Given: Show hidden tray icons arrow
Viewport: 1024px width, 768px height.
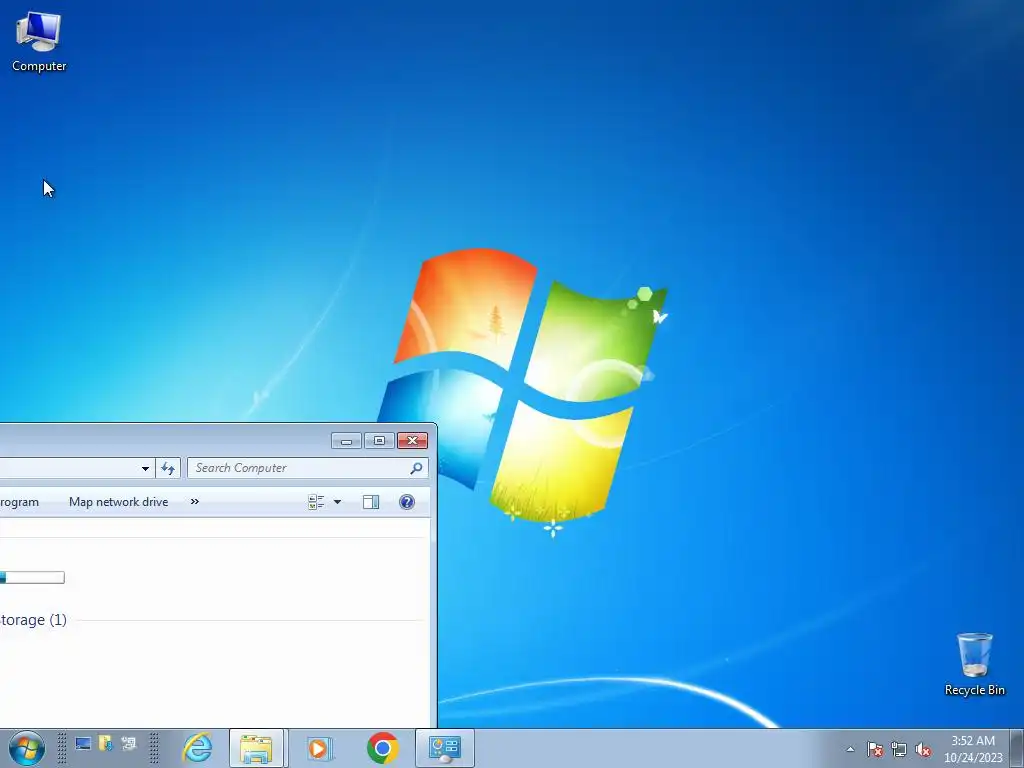Looking at the screenshot, I should click(850, 749).
